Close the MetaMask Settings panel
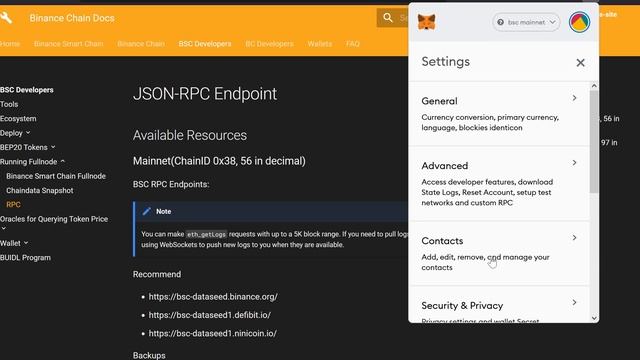This screenshot has height=360, width=640. [580, 62]
